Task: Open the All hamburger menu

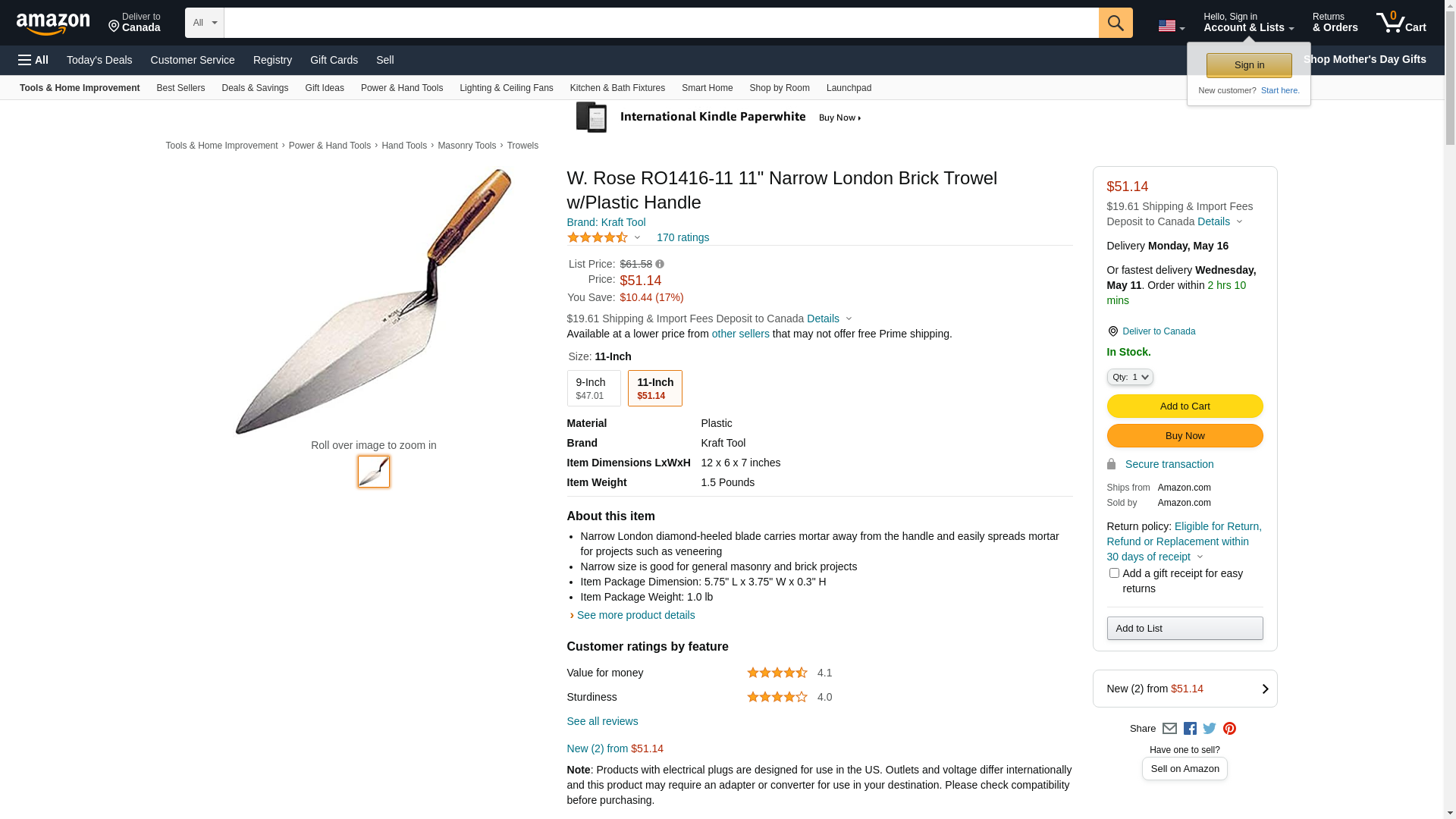Action: (x=33, y=60)
